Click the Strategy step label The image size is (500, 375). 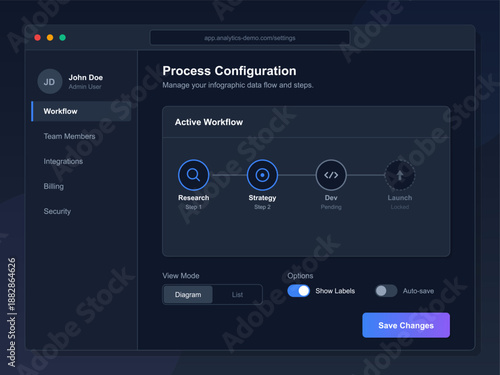(262, 198)
